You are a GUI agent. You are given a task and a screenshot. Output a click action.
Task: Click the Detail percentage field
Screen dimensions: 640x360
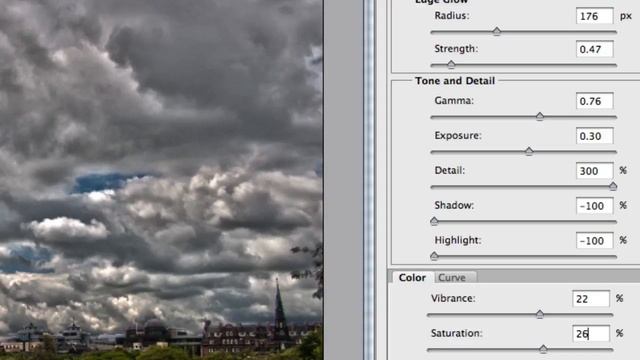point(594,171)
